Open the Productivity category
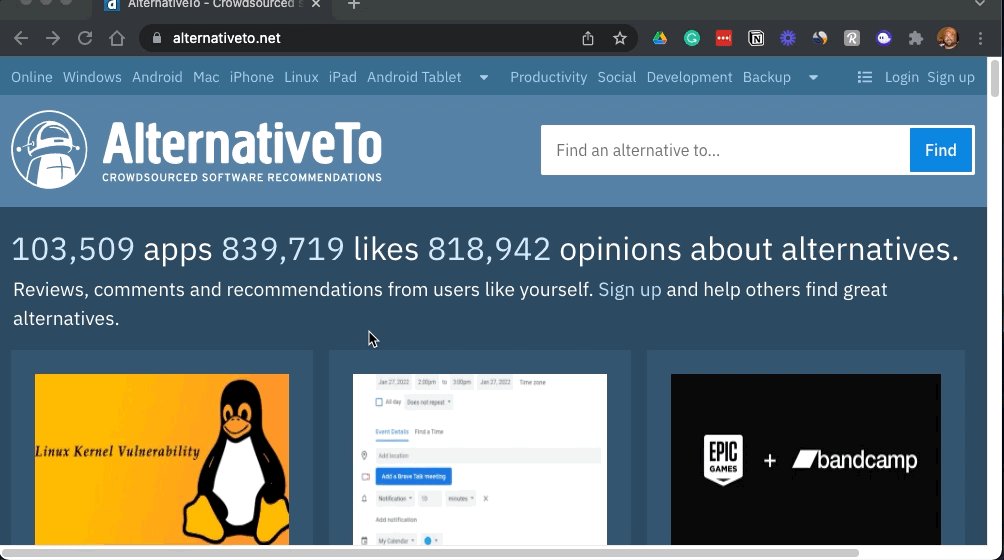This screenshot has width=1004, height=560. (x=549, y=77)
